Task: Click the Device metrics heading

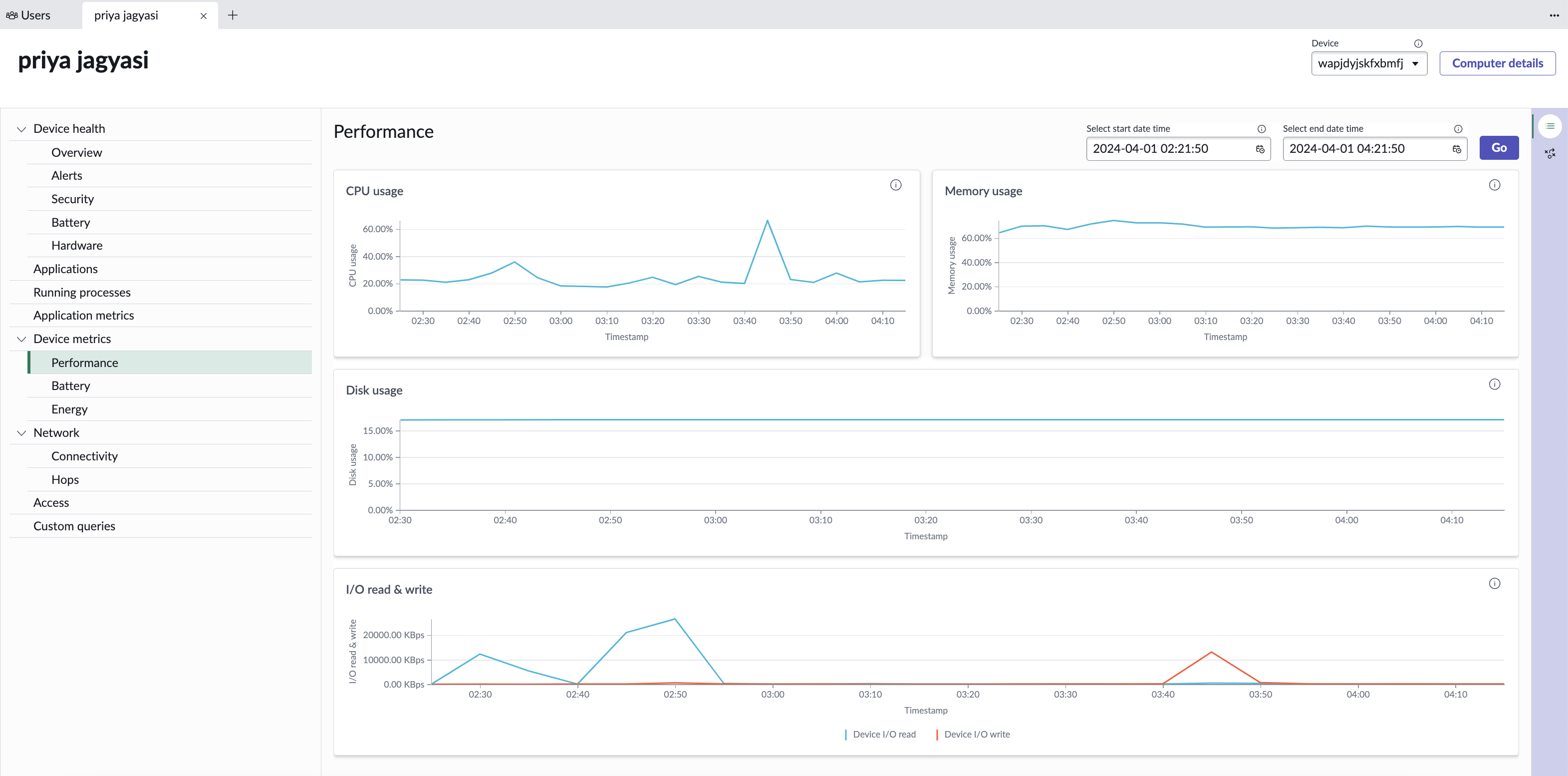Action: click(72, 339)
